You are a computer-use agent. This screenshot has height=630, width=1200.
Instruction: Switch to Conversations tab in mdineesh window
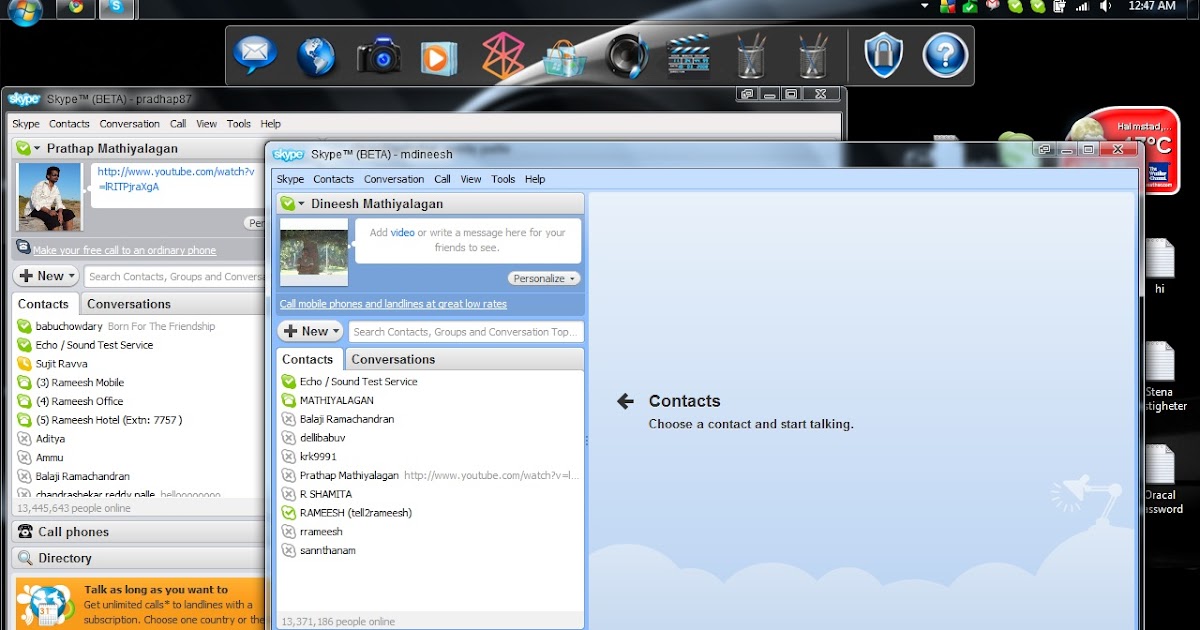point(393,359)
